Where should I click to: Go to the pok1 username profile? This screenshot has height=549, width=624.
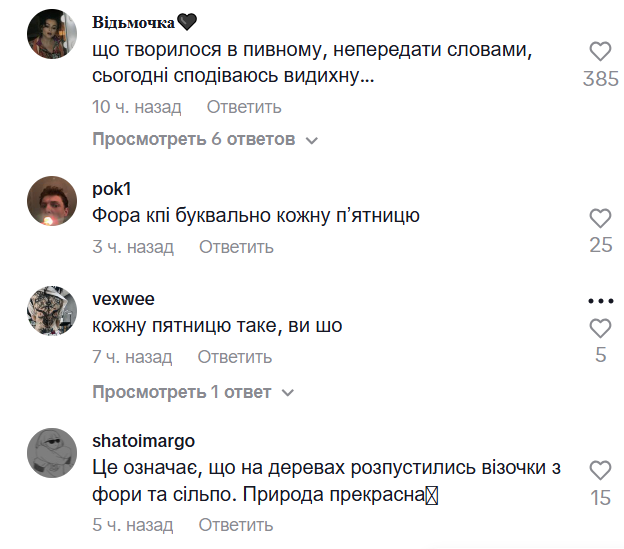click(x=111, y=189)
